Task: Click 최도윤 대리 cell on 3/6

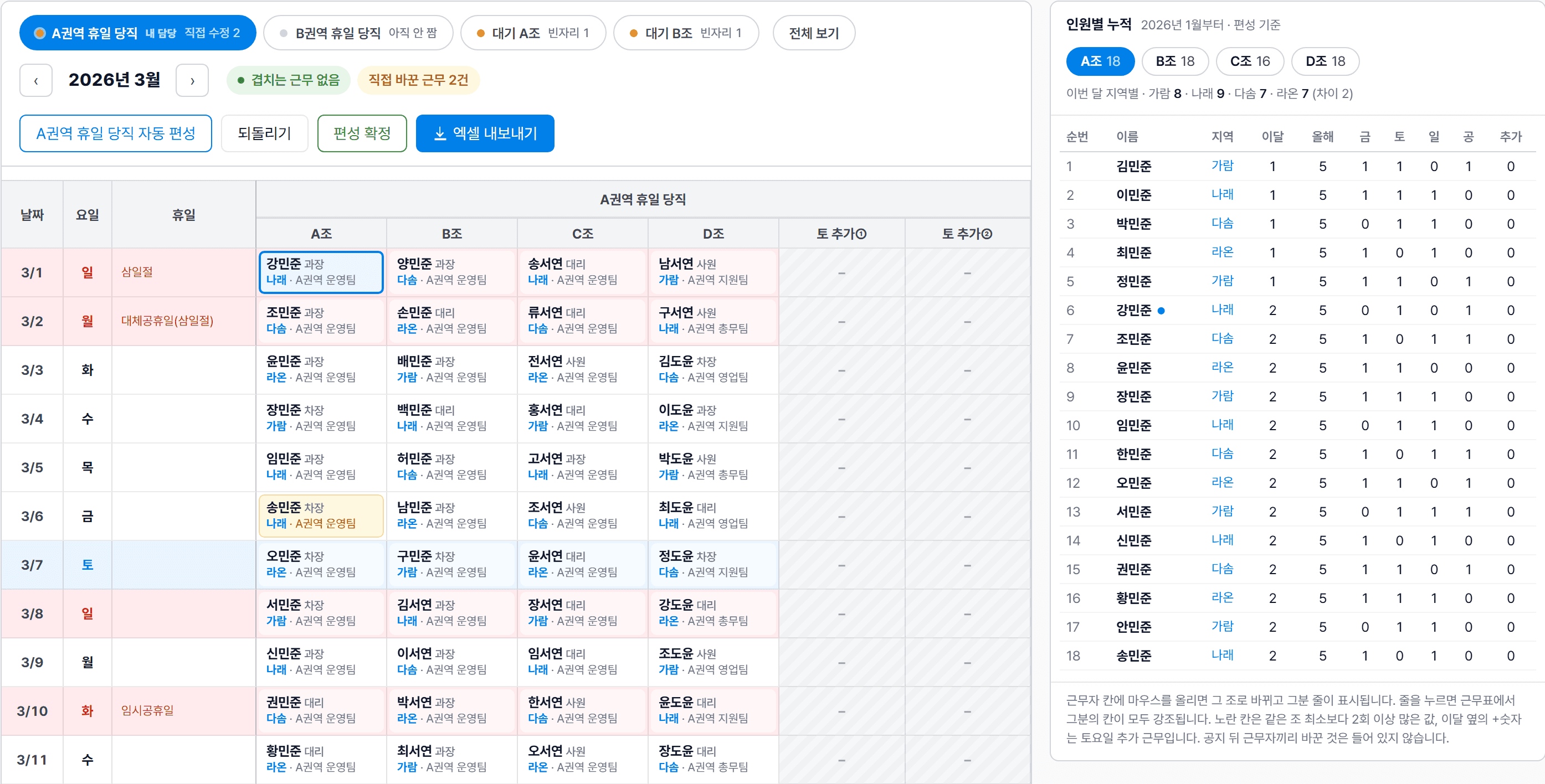Action: click(x=713, y=515)
